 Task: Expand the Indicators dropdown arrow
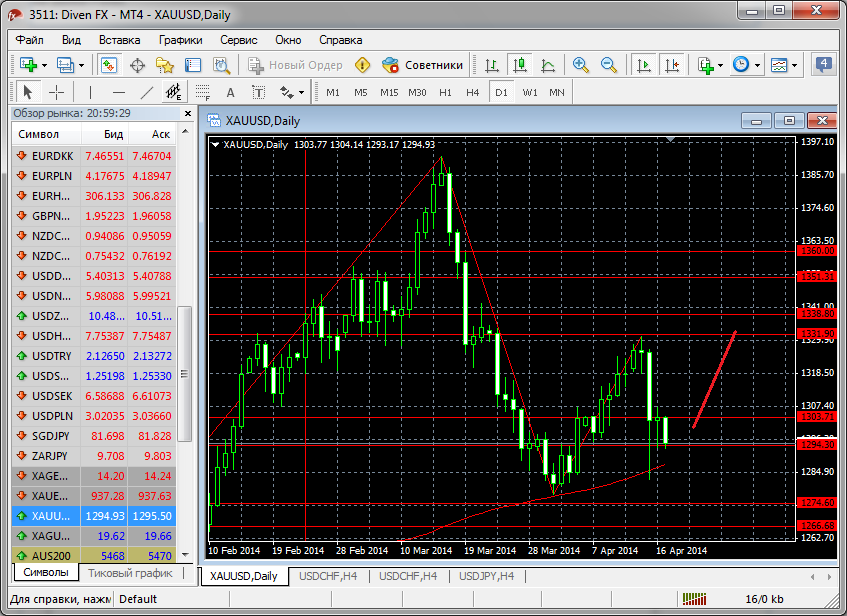[721, 65]
